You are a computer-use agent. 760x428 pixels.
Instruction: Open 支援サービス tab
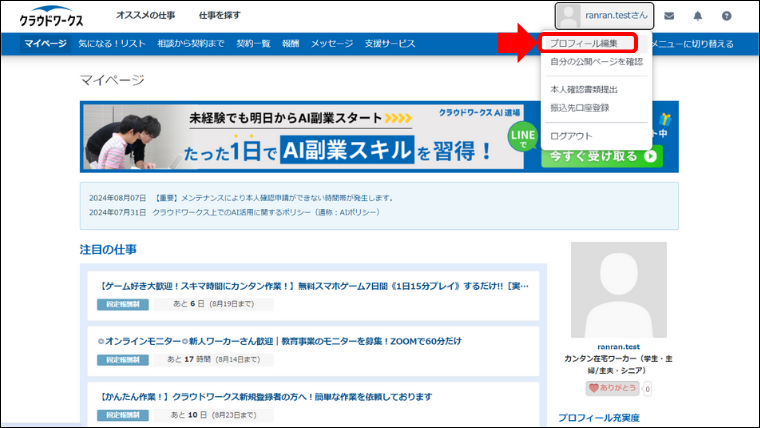[390, 44]
